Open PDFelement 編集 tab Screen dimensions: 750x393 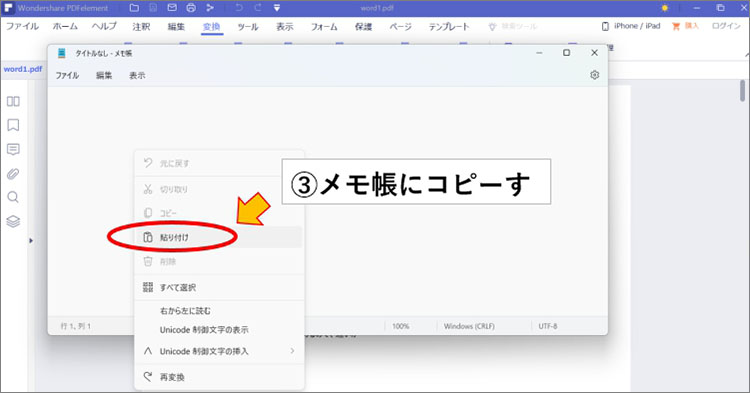coord(176,27)
